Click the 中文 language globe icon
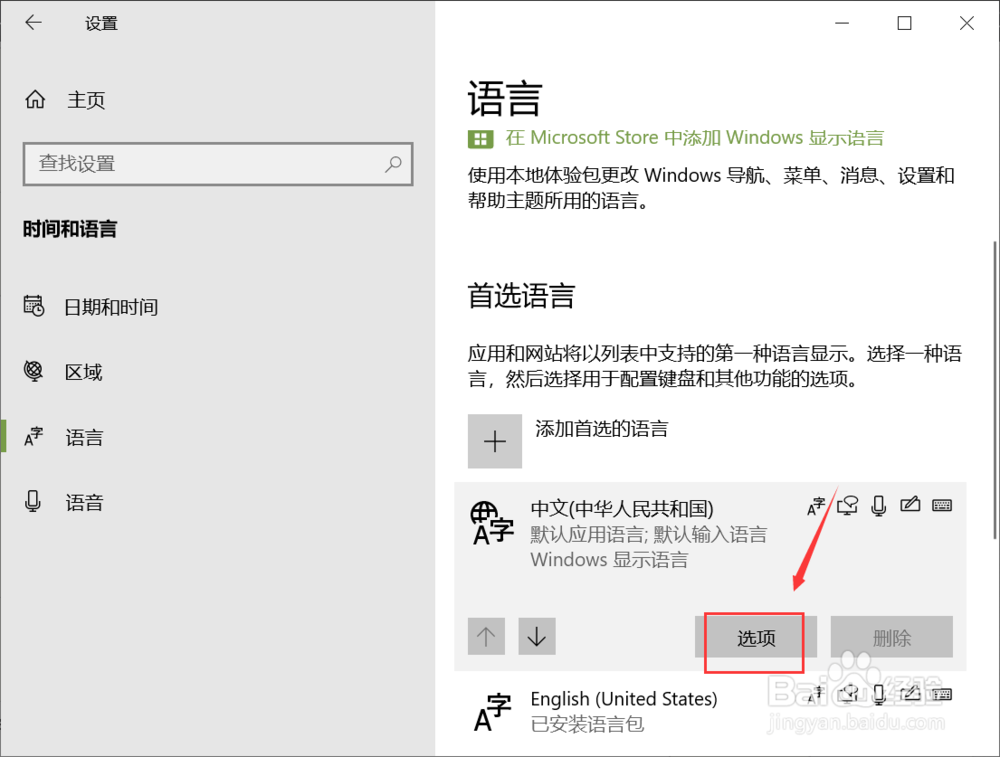The height and width of the screenshot is (757, 1000). coord(491,524)
